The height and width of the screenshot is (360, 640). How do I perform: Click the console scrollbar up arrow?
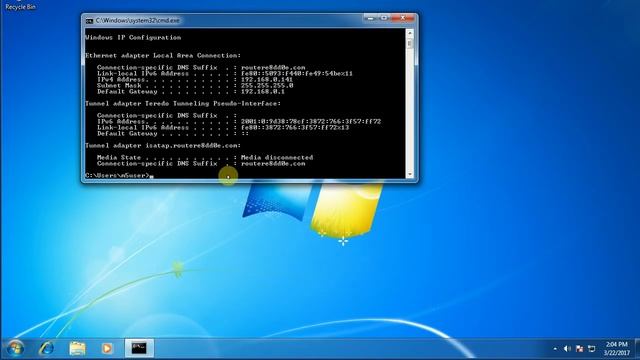410,33
